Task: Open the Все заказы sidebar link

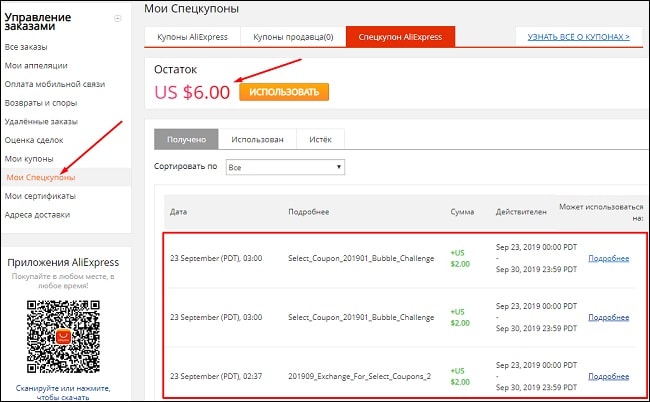Action: (x=26, y=47)
